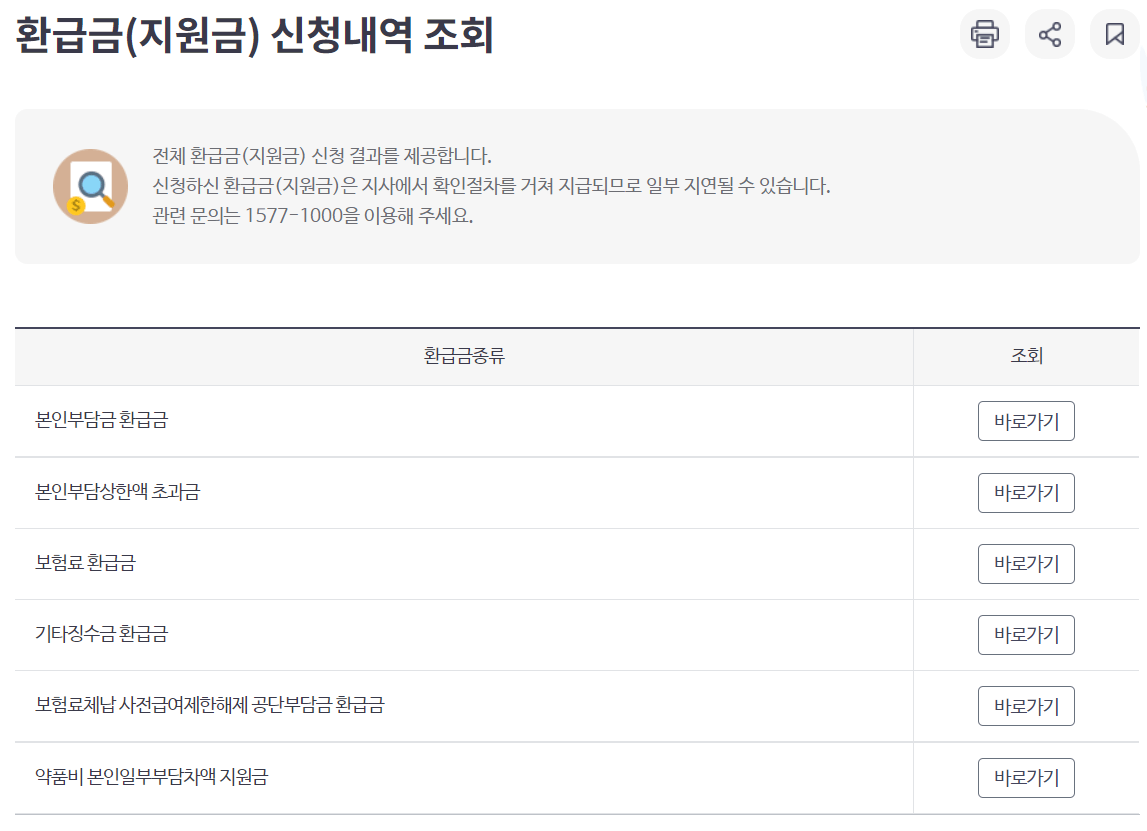Click the print icon at top right

coord(984,34)
